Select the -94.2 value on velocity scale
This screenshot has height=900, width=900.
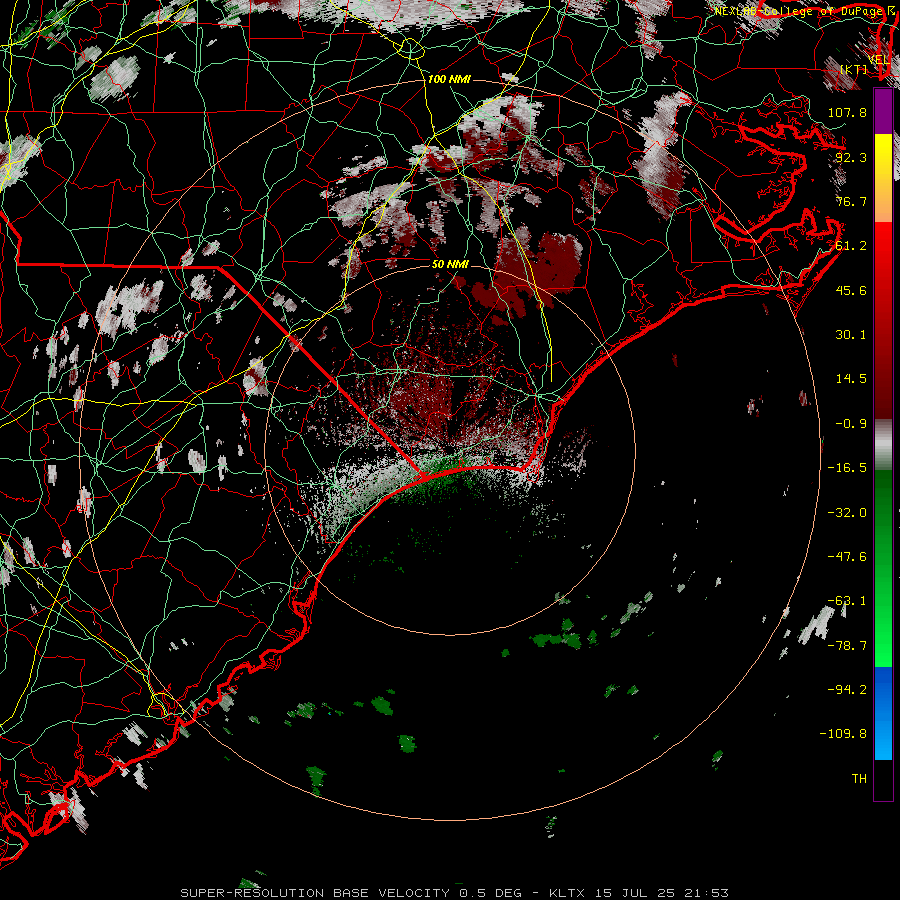pos(847,690)
